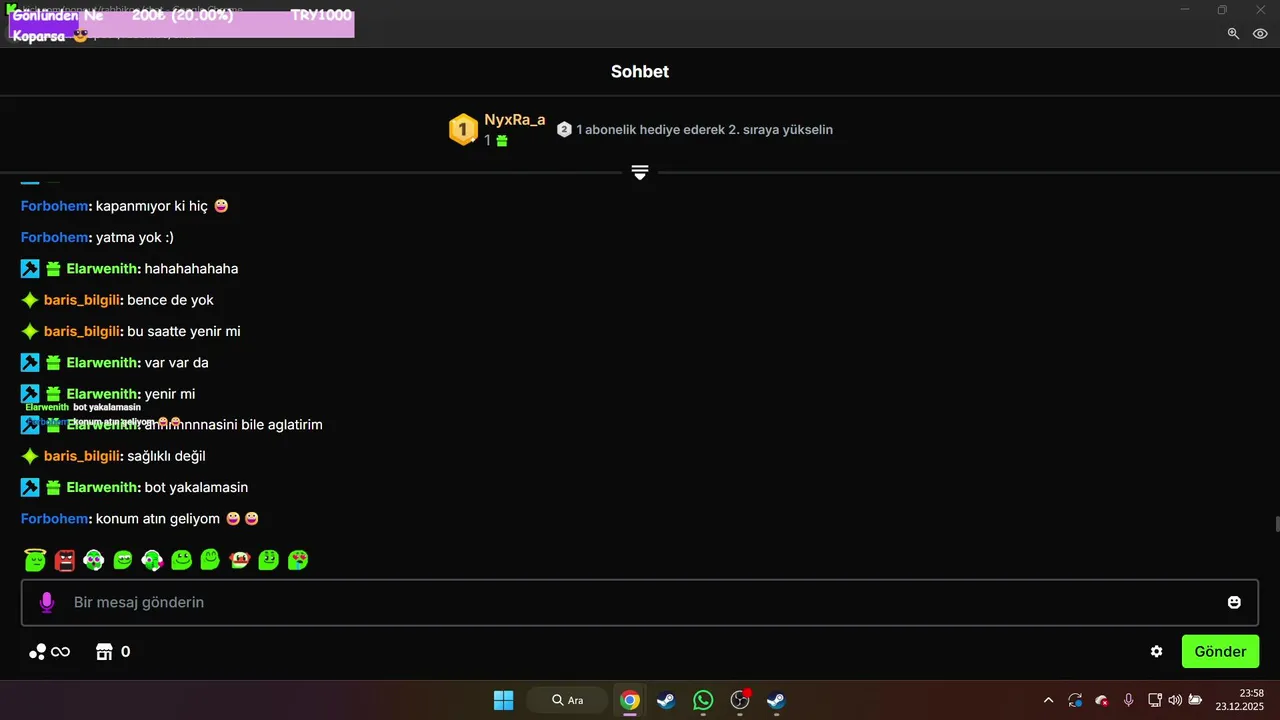Image resolution: width=1280 pixels, height=720 pixels.
Task: Click the halo angel emote in quick emotes
Action: (36, 560)
